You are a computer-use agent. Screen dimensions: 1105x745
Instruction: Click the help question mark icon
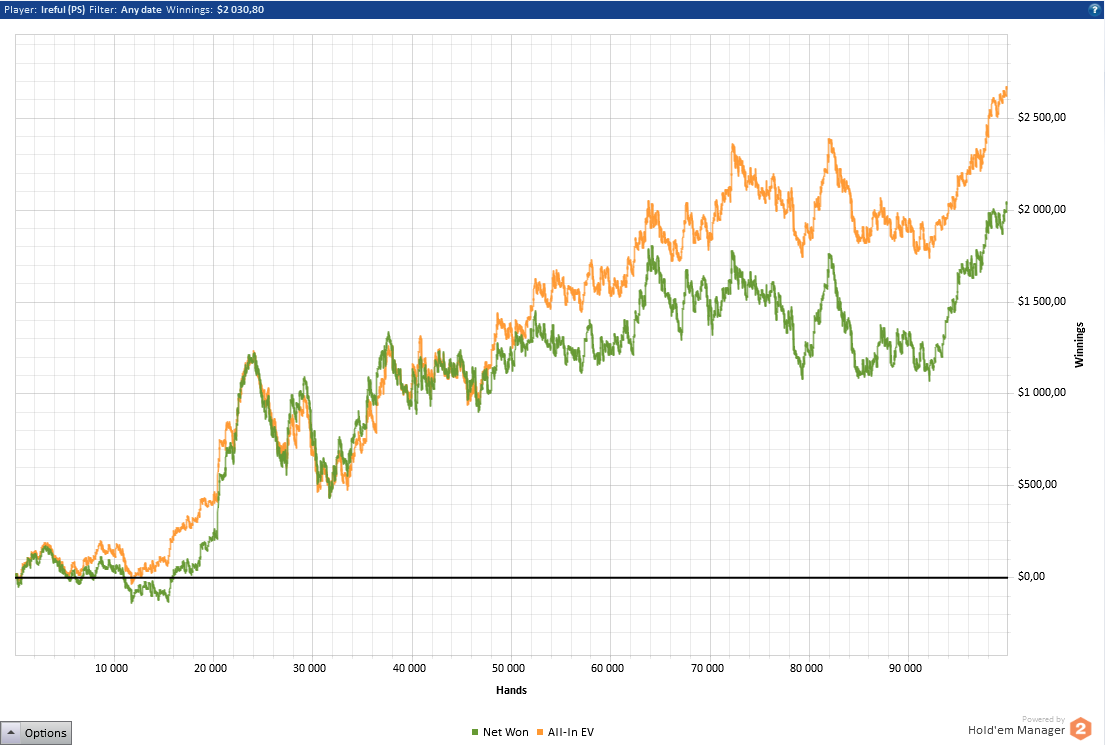tap(1094, 9)
